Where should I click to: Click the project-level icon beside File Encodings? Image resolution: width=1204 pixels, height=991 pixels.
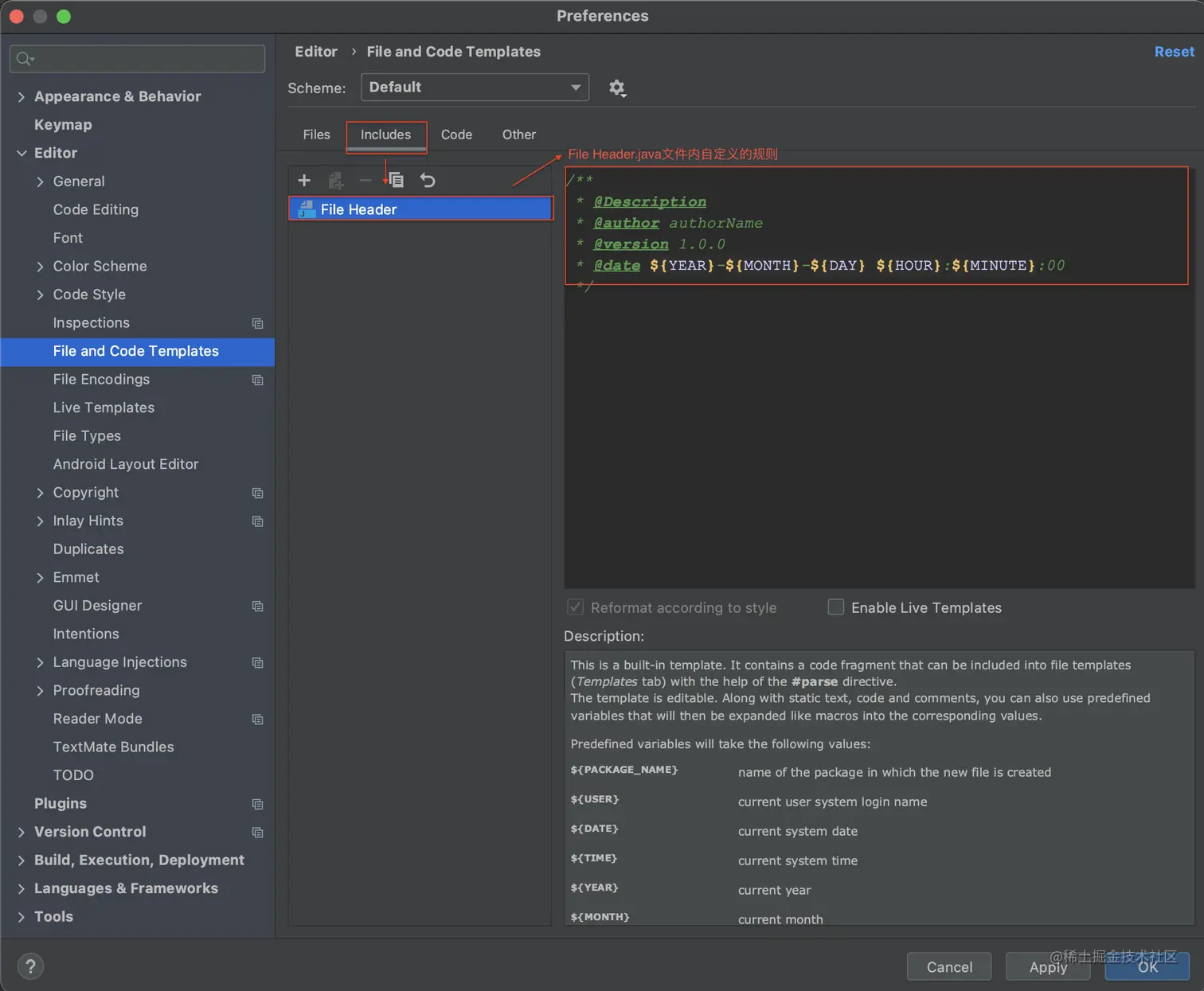(x=257, y=380)
